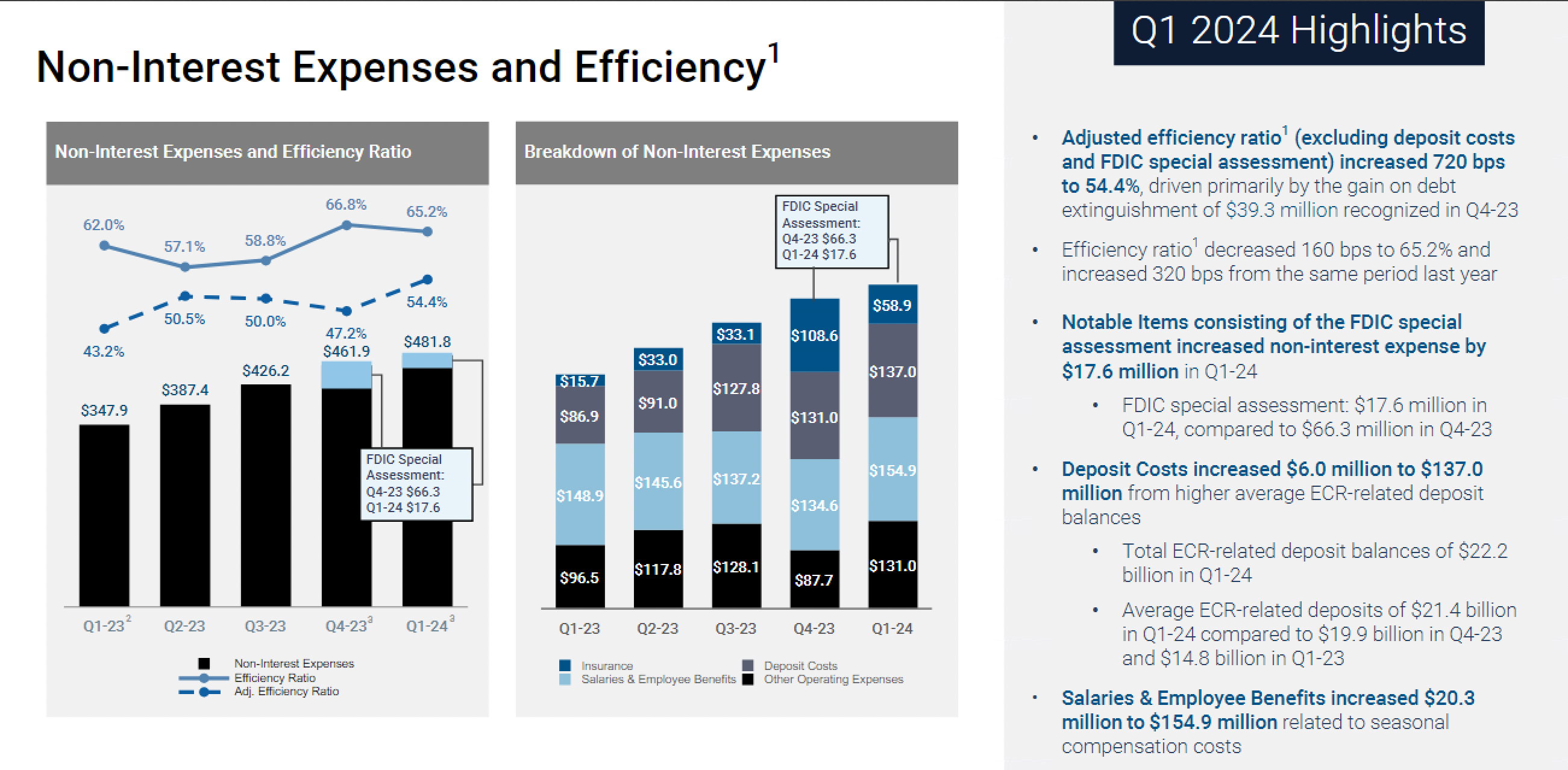Click the $137.2 salaries segment

736,478
